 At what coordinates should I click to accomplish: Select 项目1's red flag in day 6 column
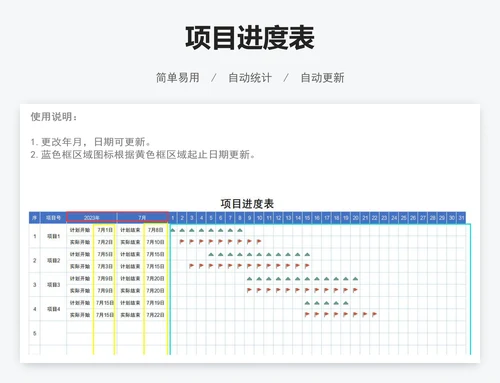click(x=220, y=242)
